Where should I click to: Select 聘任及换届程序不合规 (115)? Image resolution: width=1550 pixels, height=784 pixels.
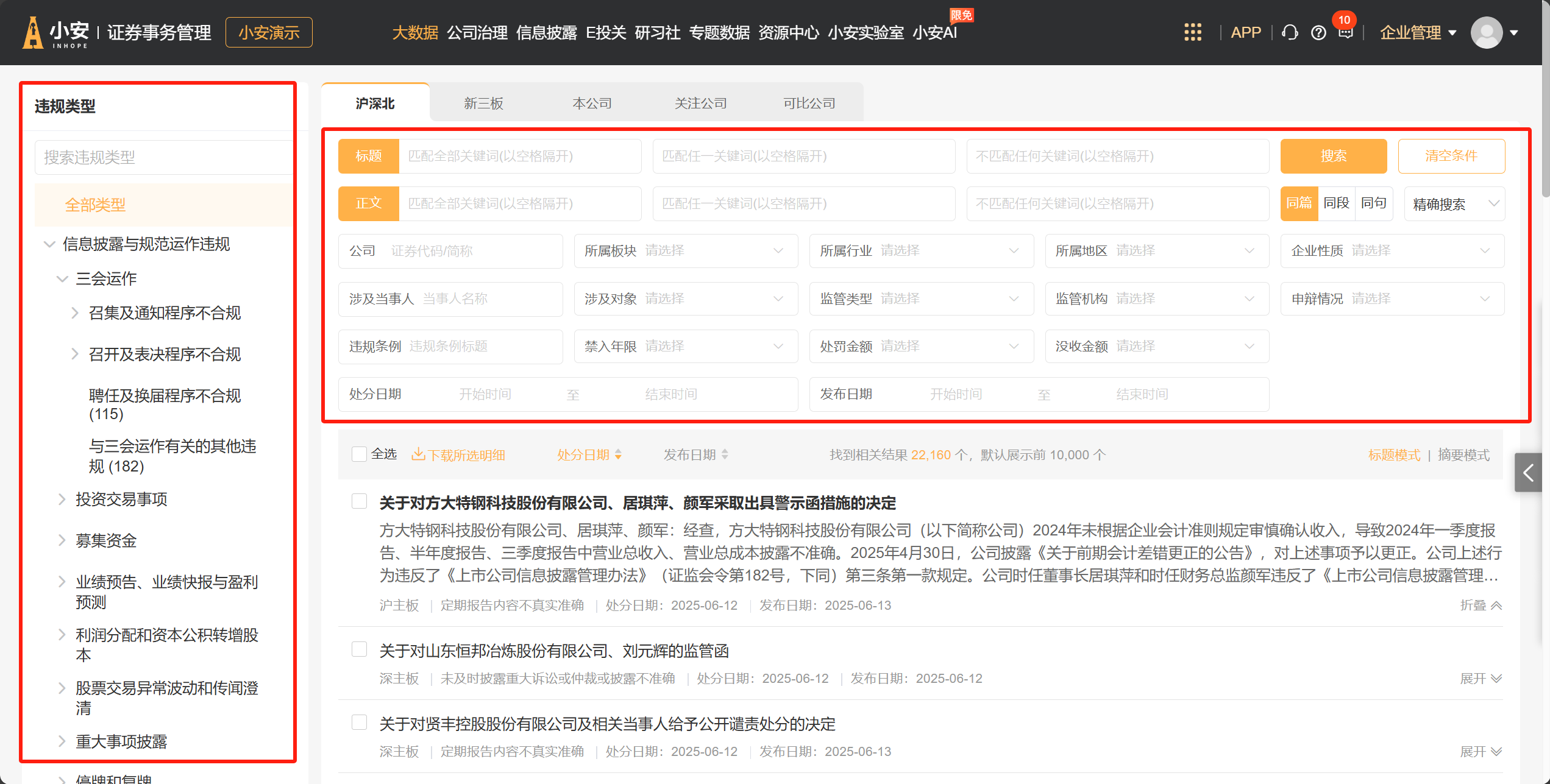coord(165,404)
